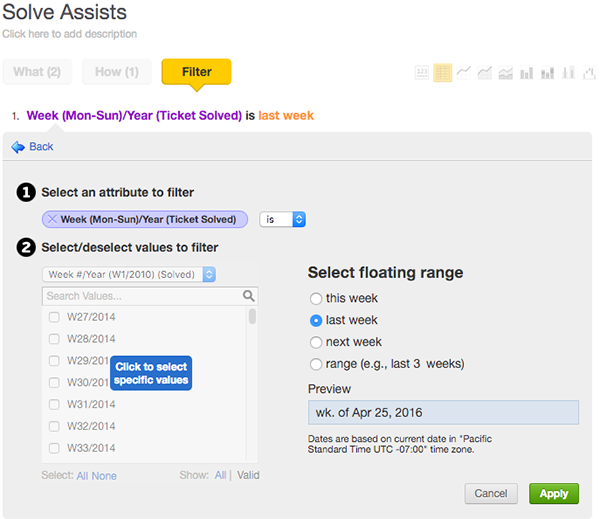Click the search magnifier in Search Values

(249, 296)
